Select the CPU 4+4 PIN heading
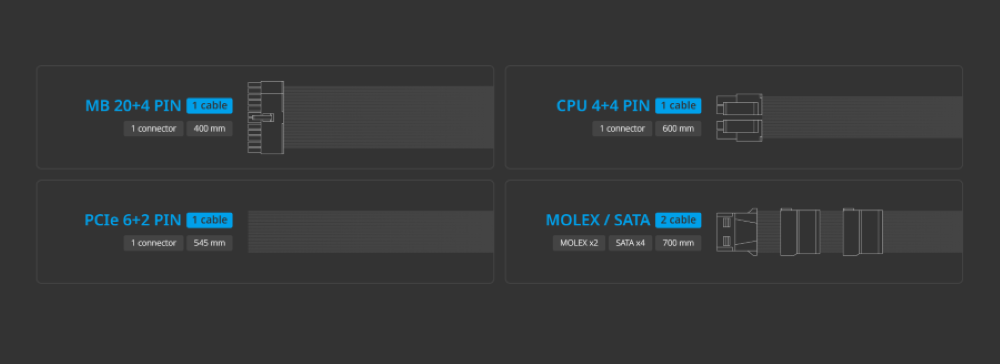This screenshot has width=1000, height=364. [603, 106]
